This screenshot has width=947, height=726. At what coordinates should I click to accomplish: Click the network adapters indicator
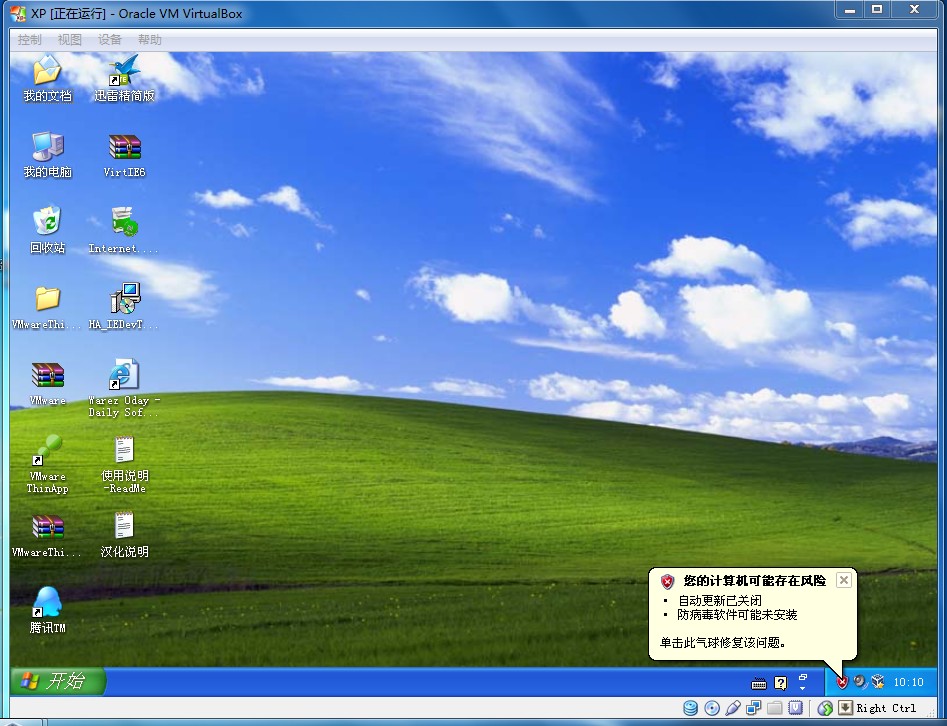click(x=753, y=708)
